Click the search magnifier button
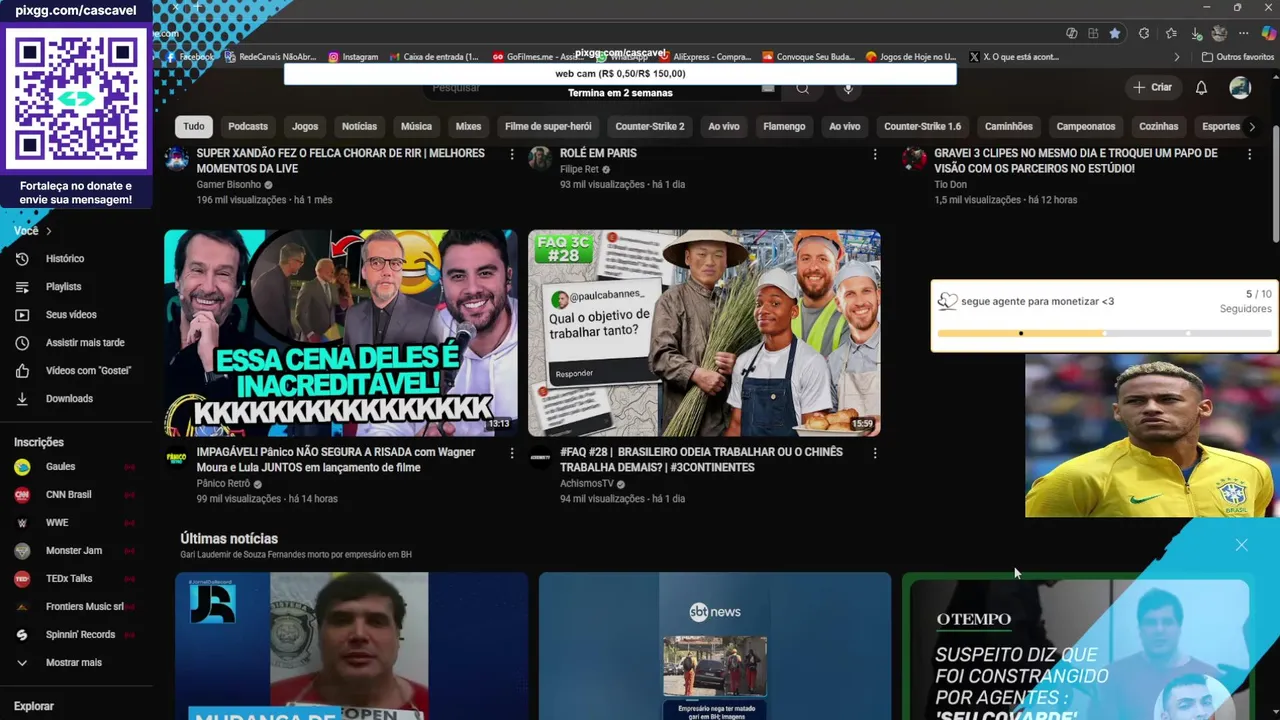 coord(802,89)
